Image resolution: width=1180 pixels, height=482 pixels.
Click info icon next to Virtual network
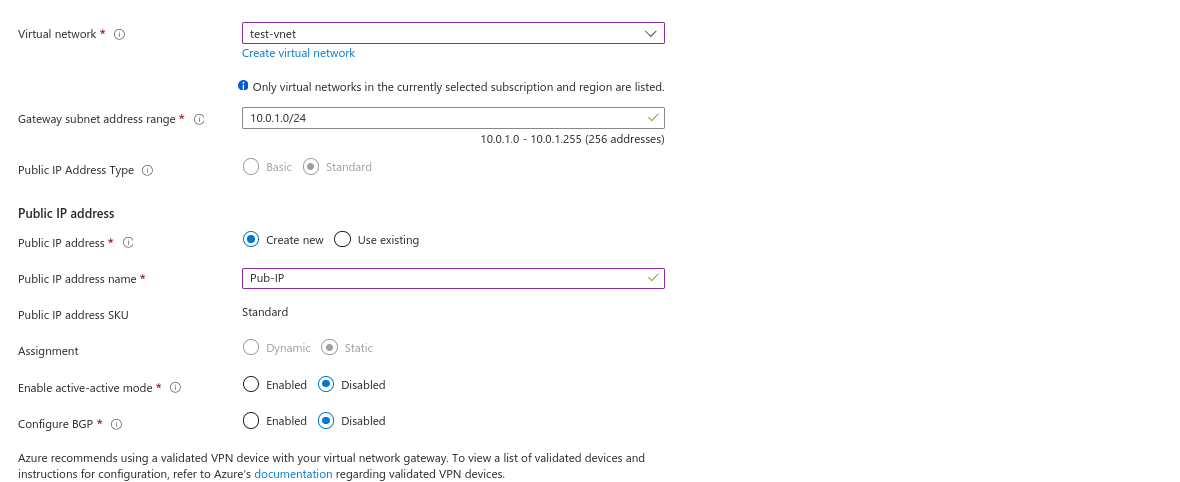119,34
